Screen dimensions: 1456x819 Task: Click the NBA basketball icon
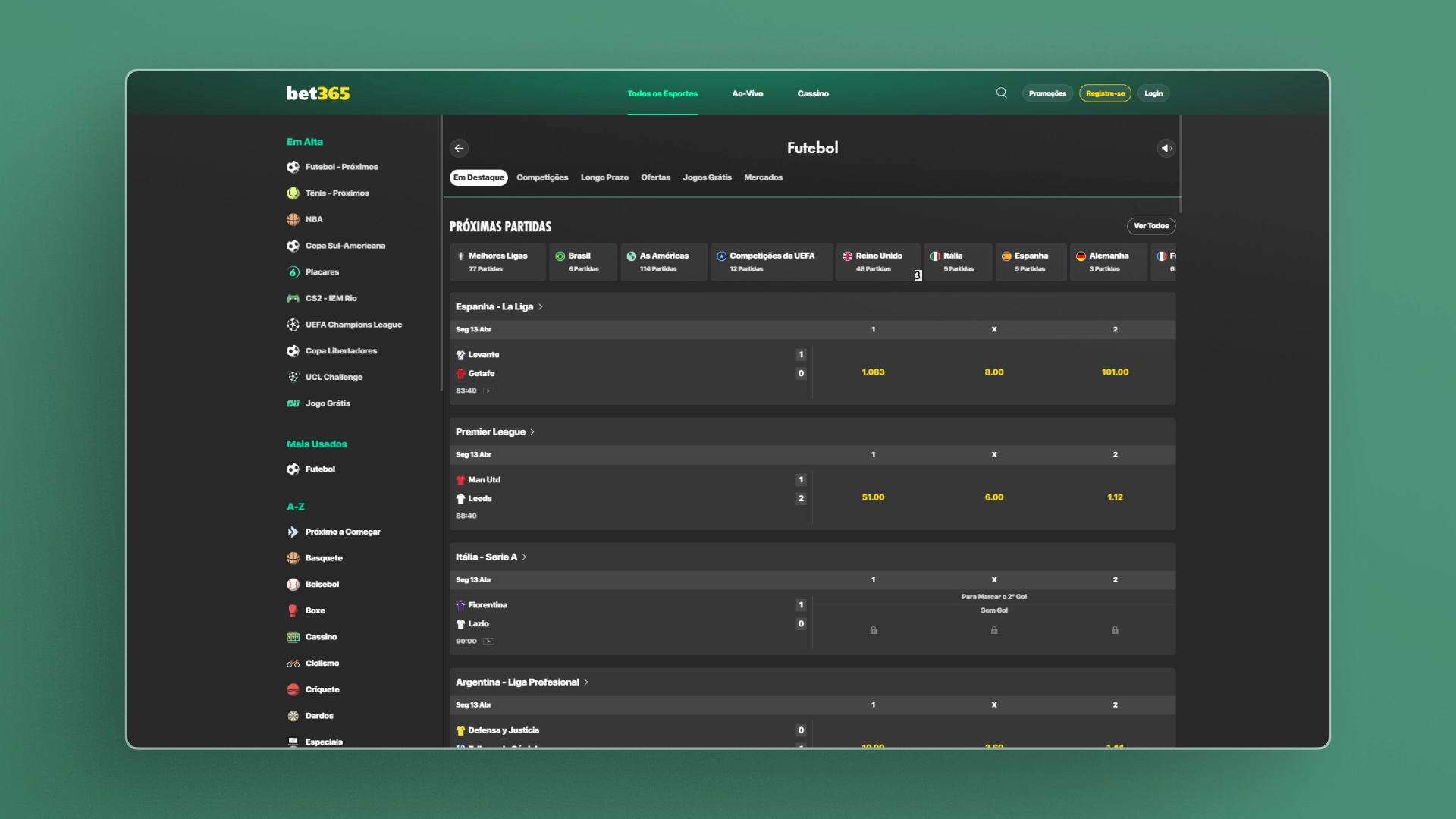pyautogui.click(x=293, y=219)
